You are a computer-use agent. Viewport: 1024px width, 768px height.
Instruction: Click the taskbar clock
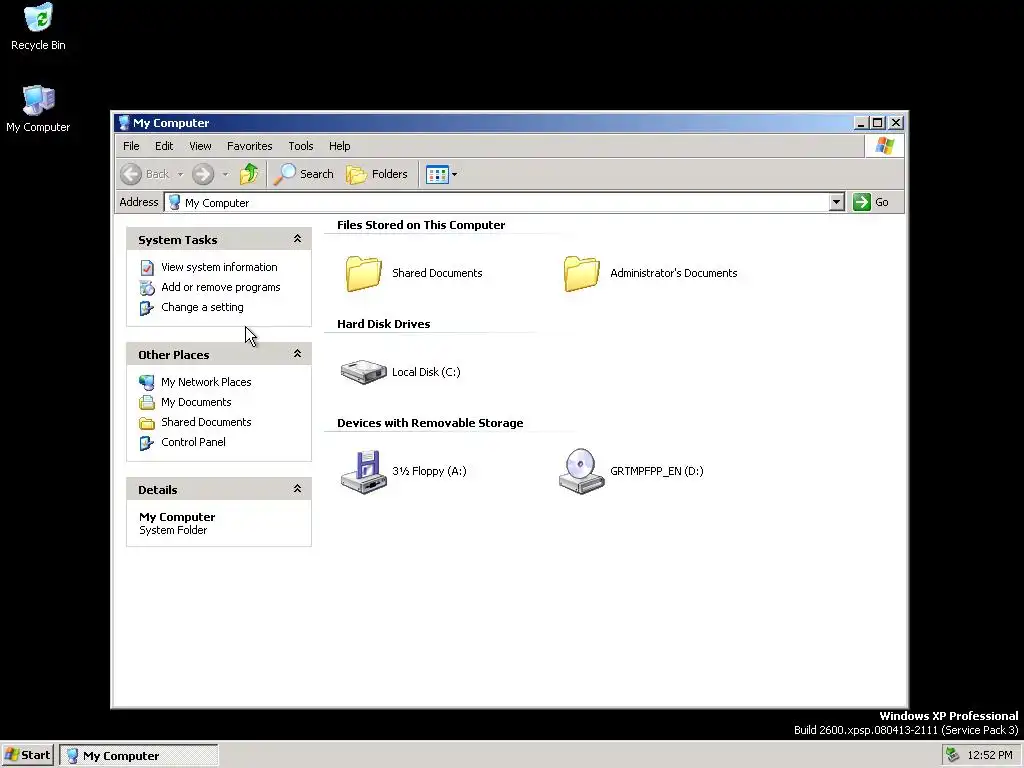point(989,756)
